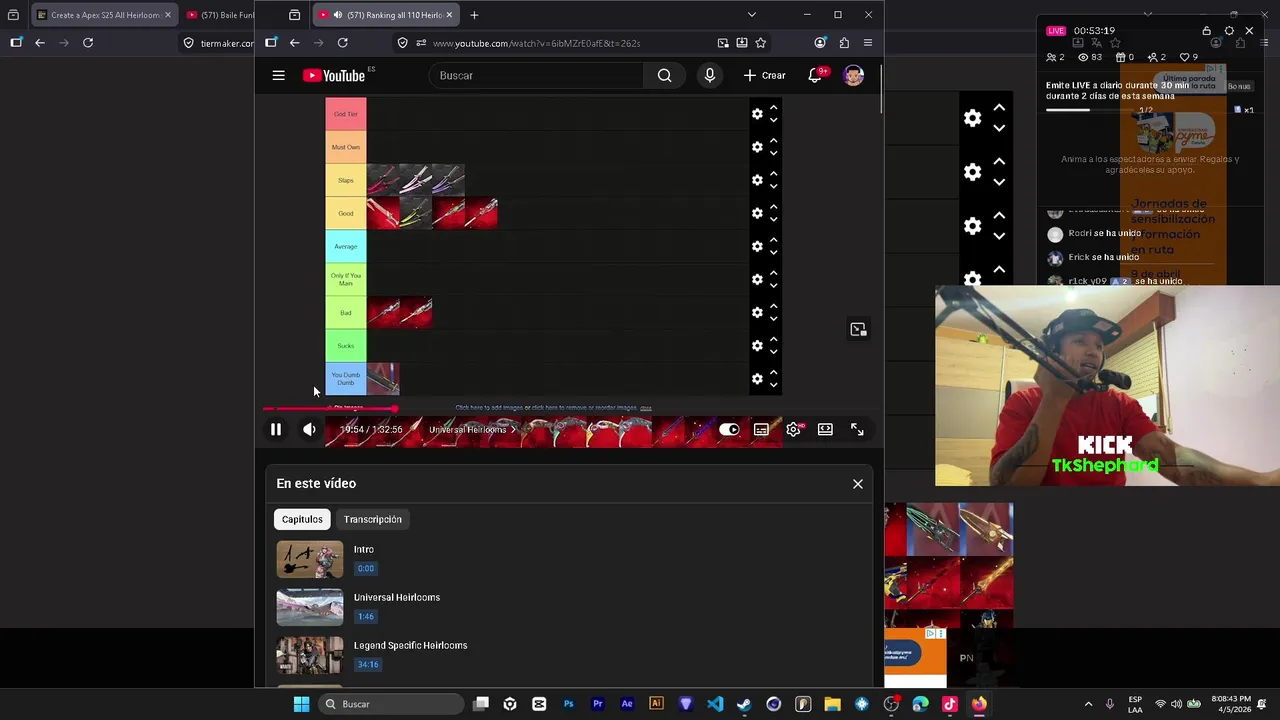Show hidden system tray icons chevron
Screen dimensions: 1280x720
coord(1088,704)
